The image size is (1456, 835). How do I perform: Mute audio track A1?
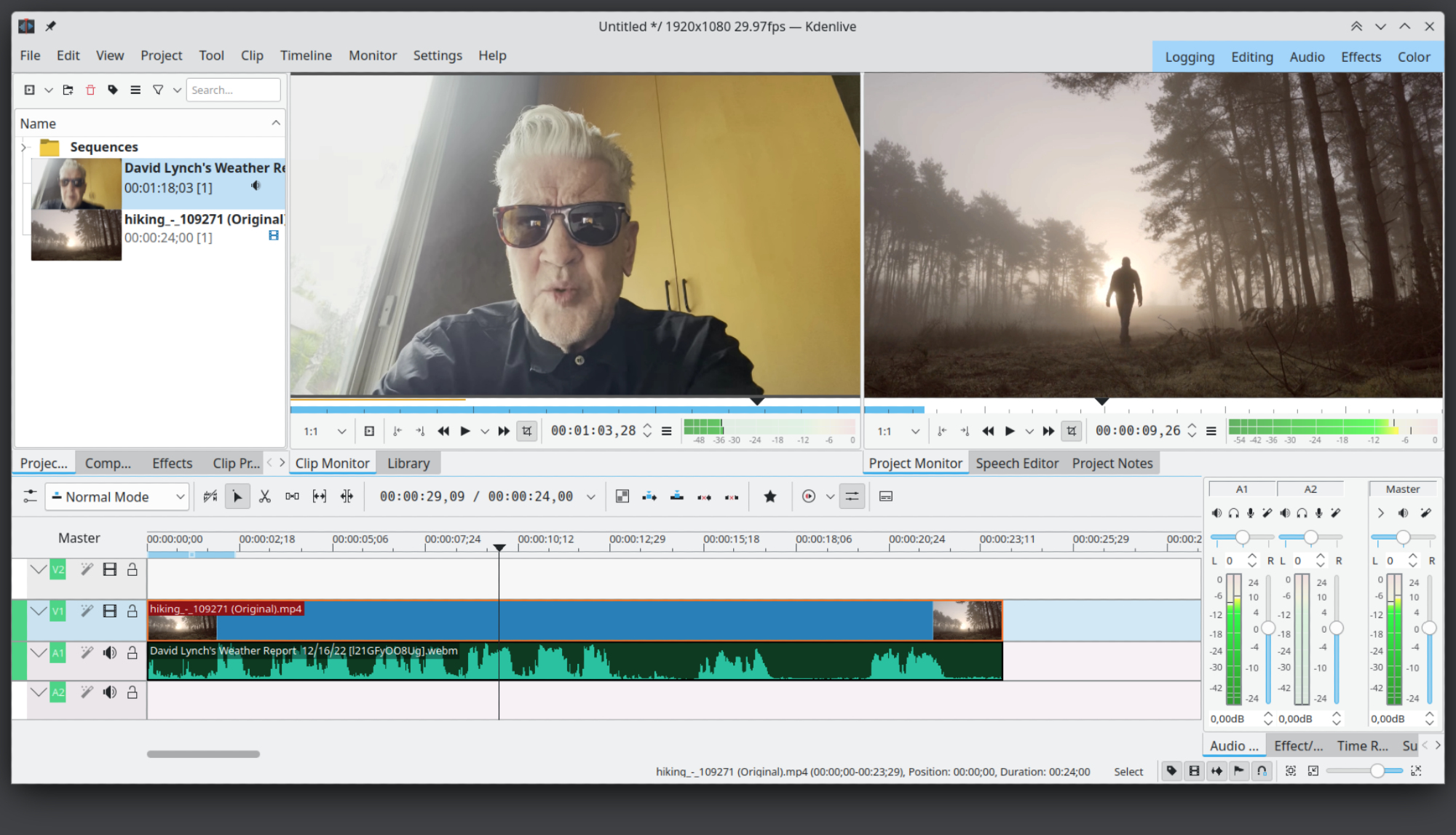click(x=109, y=652)
